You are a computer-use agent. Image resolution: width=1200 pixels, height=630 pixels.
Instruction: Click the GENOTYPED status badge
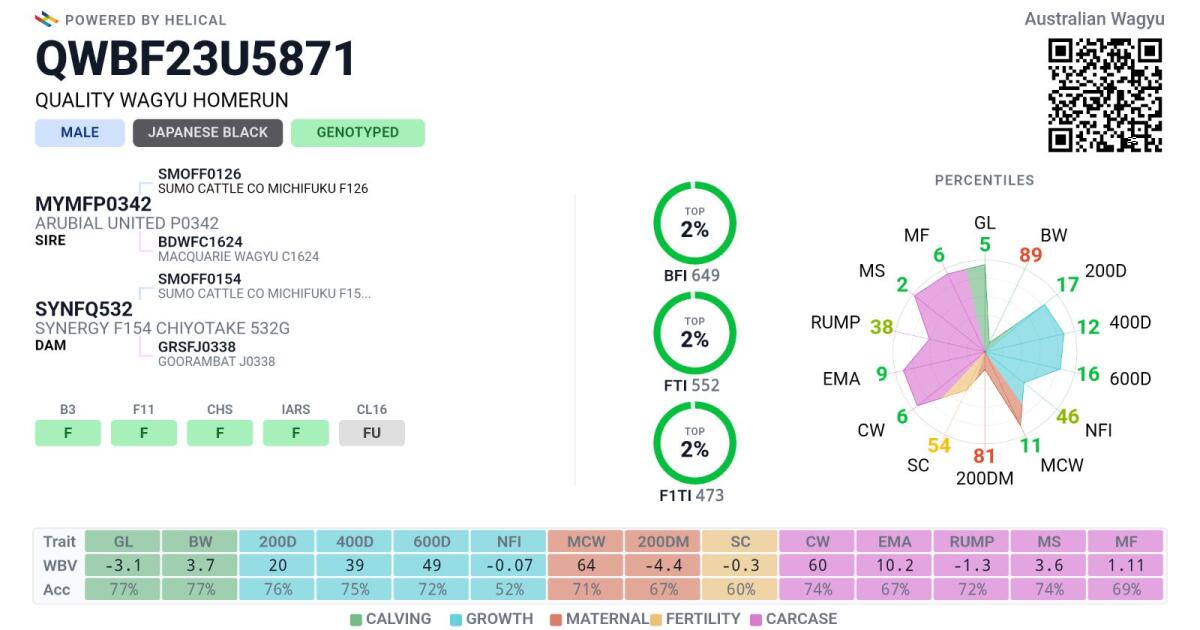pyautogui.click(x=358, y=133)
